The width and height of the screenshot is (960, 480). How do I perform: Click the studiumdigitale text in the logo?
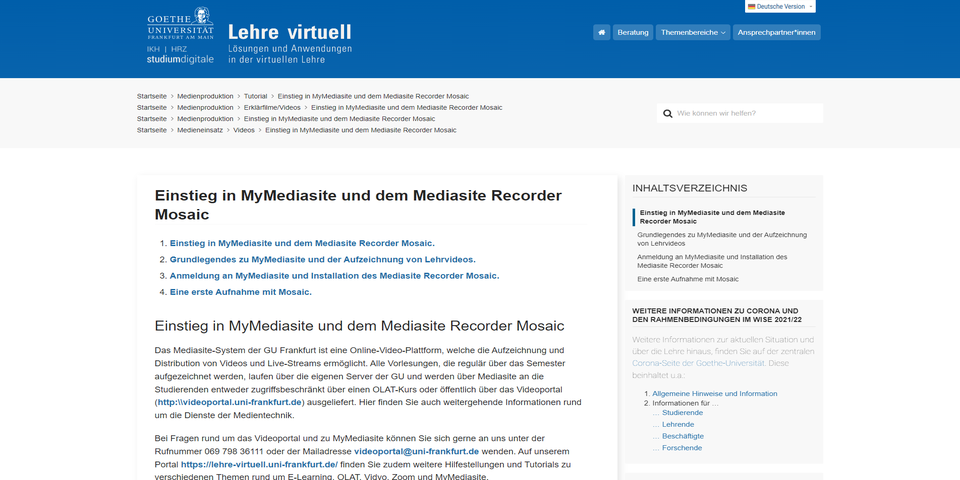pos(180,59)
